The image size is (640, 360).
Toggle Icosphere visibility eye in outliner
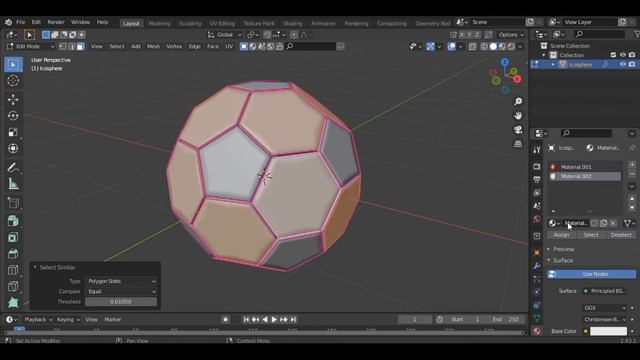623,64
